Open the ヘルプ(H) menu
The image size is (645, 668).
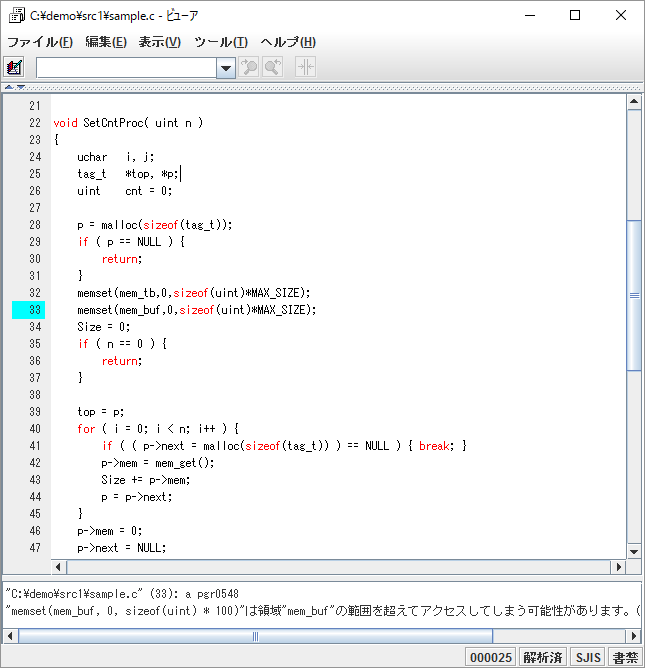pyautogui.click(x=288, y=42)
